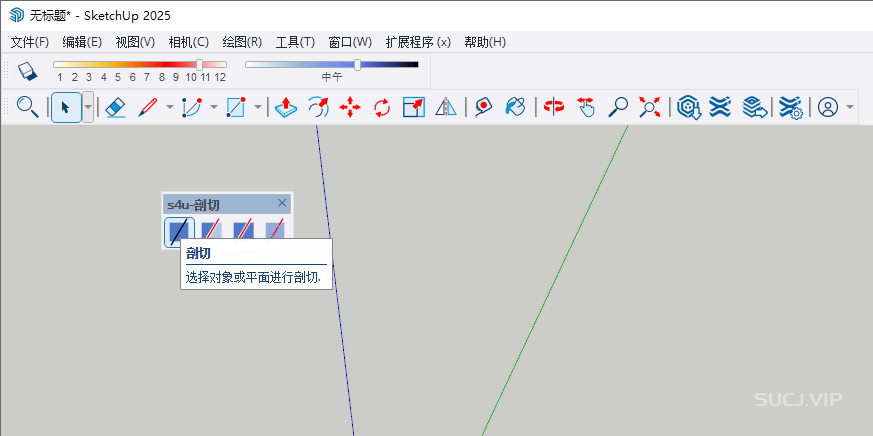Screen dimensions: 873x436
Task: Expand the Line tool dropdown arrow
Action: (x=170, y=106)
